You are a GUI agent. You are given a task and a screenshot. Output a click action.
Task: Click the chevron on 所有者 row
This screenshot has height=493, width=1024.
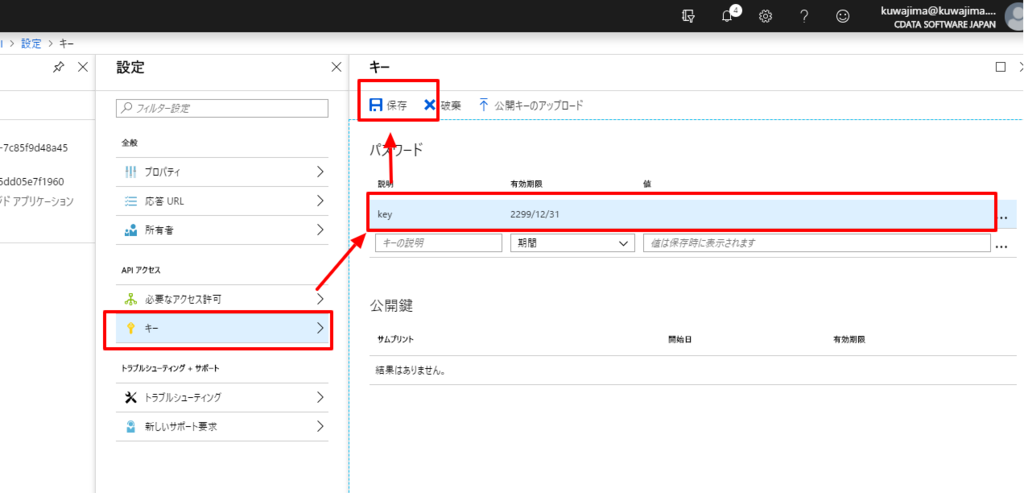(x=320, y=230)
